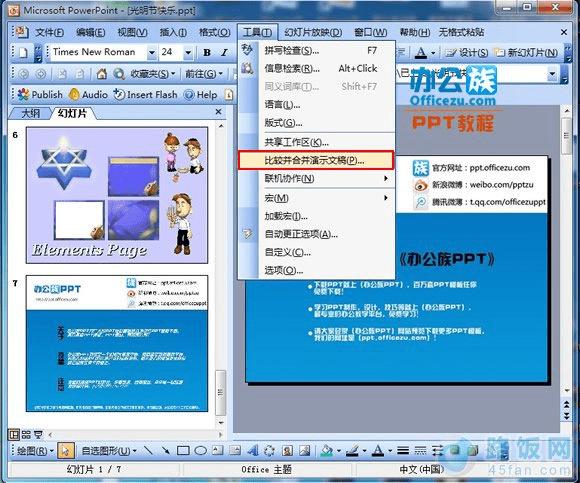Viewport: 580px width, 483px height.
Task: Toggle Italic formatting
Action: click(225, 53)
